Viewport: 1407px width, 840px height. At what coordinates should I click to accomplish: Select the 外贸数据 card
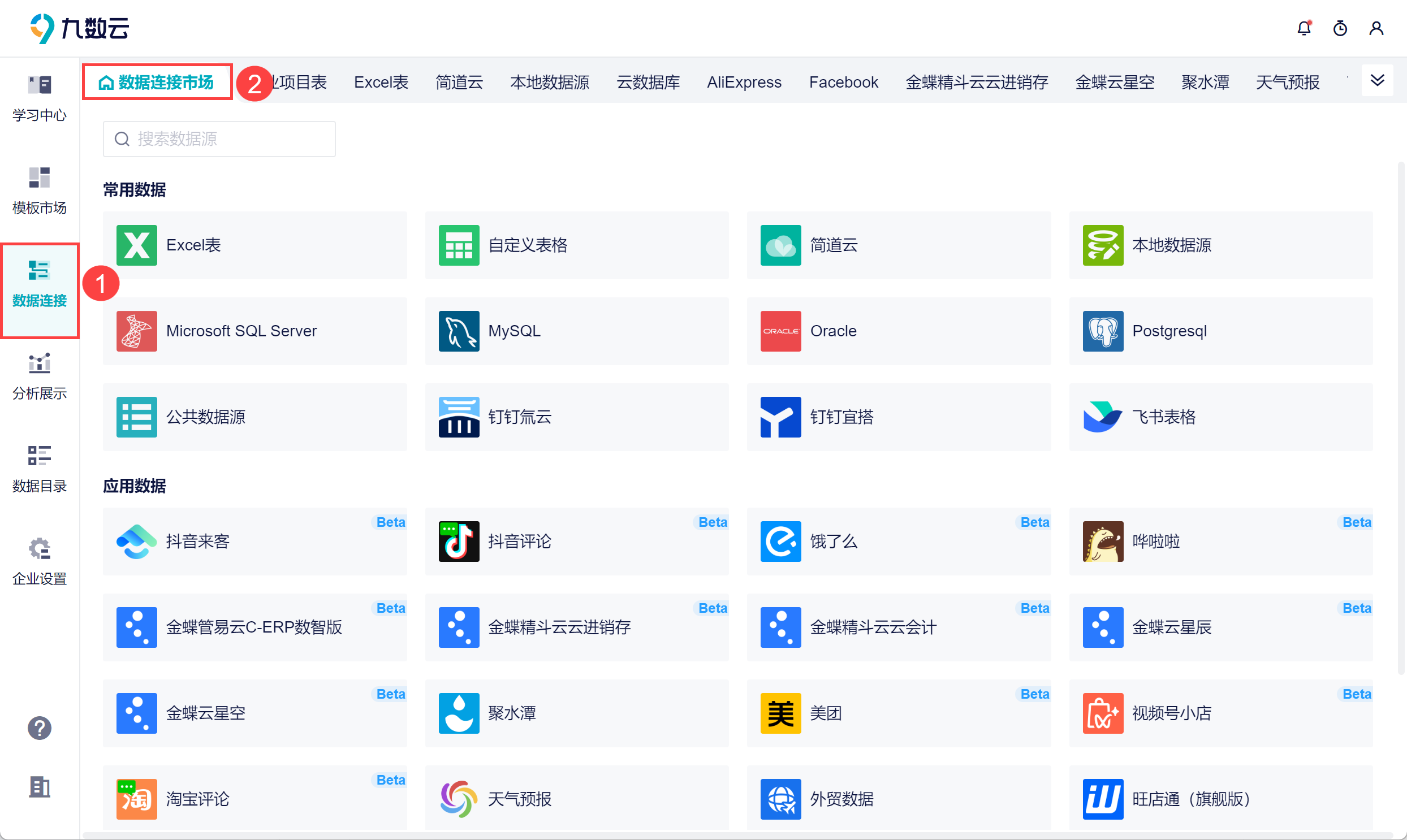pyautogui.click(x=899, y=799)
